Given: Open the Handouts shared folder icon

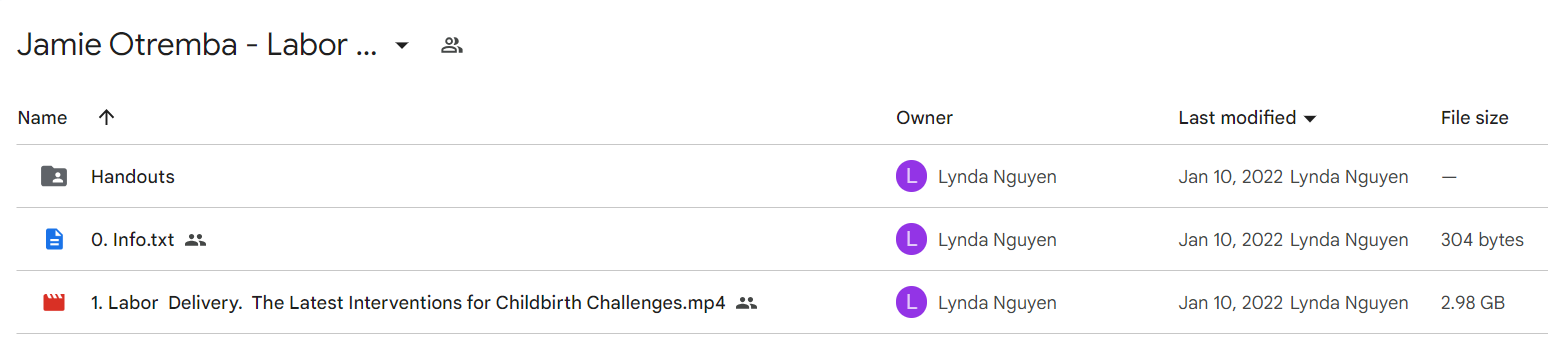Looking at the screenshot, I should click(54, 177).
